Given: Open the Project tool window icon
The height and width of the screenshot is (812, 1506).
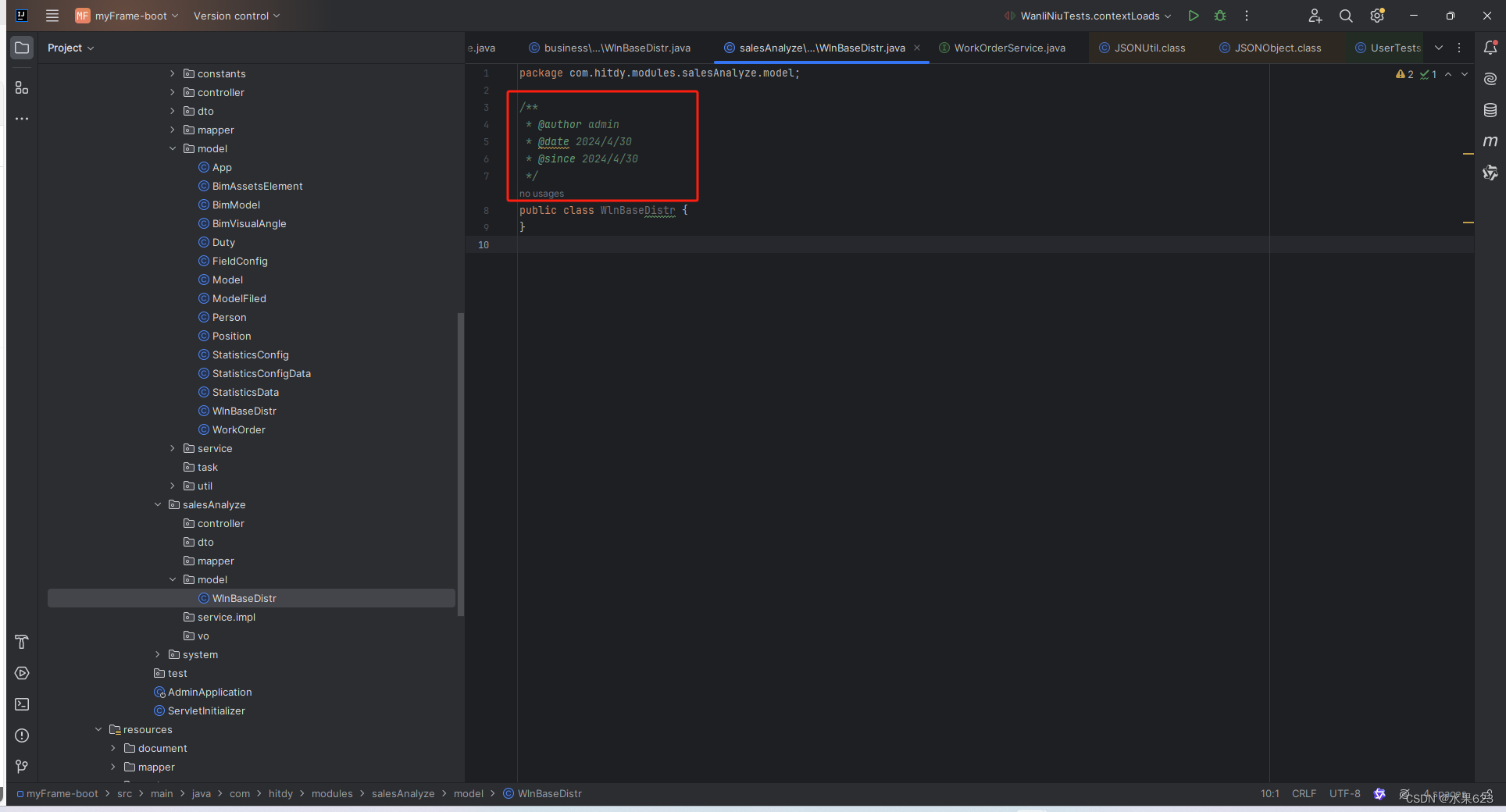Looking at the screenshot, I should click(22, 48).
